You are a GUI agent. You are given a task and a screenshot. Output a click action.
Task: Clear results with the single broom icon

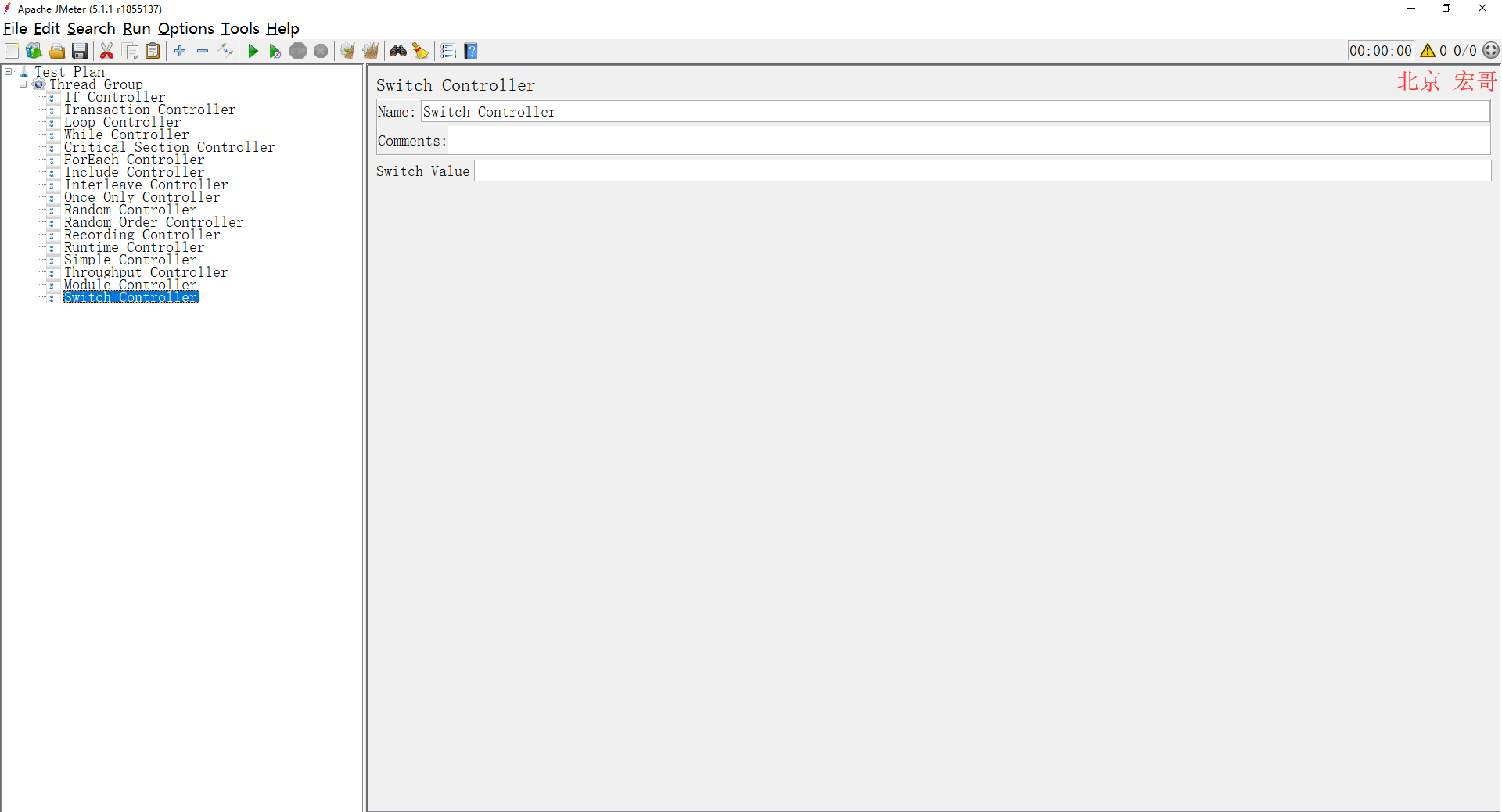(347, 51)
